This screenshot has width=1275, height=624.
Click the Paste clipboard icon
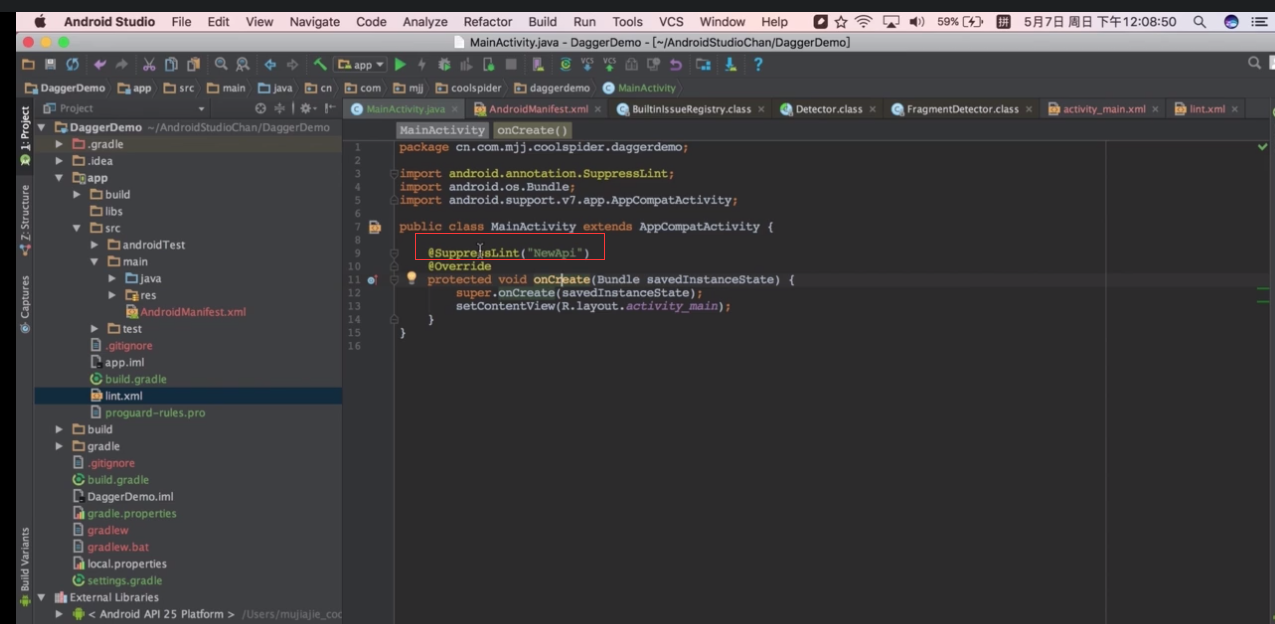(193, 64)
